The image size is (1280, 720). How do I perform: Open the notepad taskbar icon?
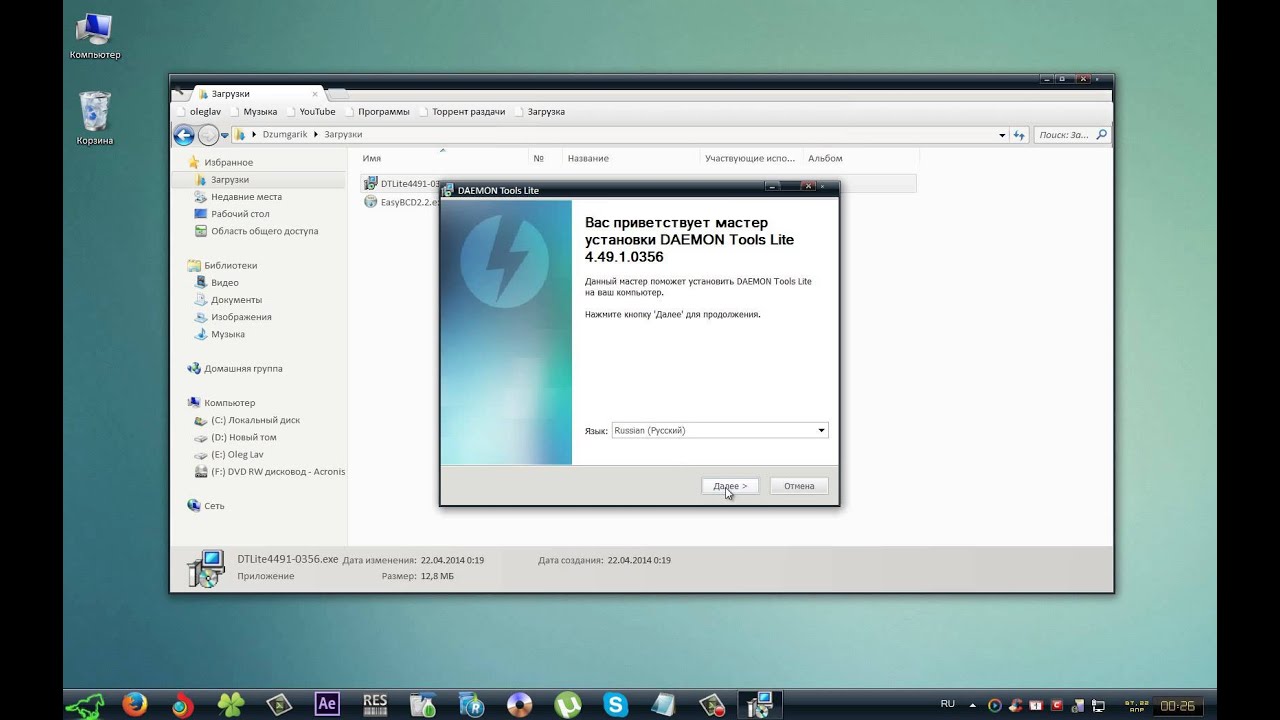coord(663,704)
